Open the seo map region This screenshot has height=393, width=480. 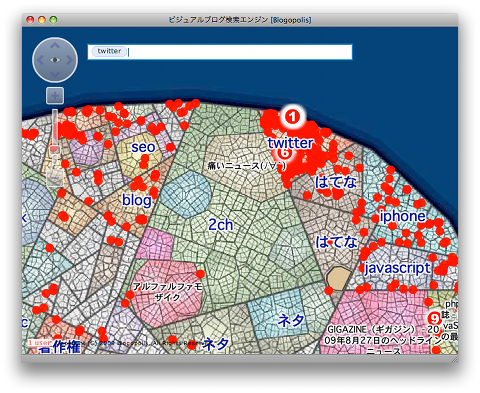143,147
